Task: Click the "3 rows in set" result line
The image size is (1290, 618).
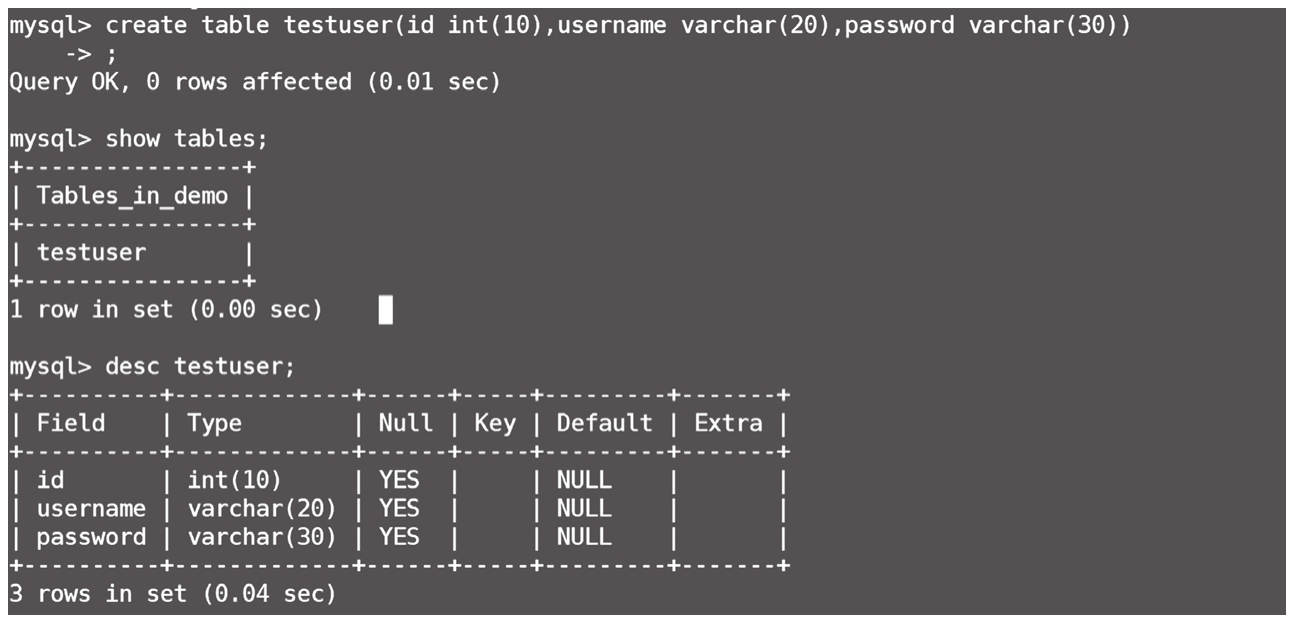Action: click(x=172, y=594)
